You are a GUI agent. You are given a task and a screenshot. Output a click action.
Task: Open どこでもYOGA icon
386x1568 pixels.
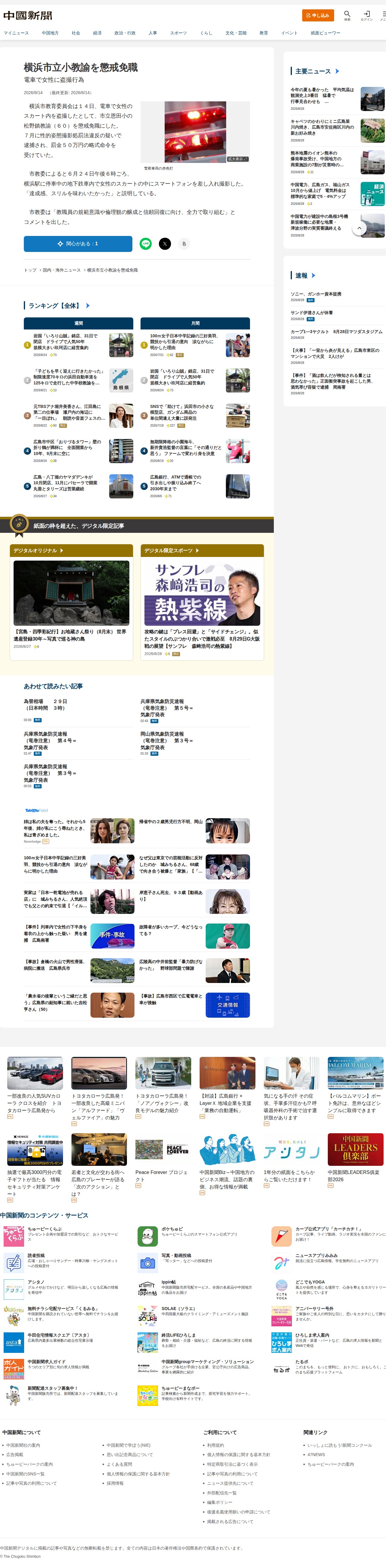click(281, 1290)
